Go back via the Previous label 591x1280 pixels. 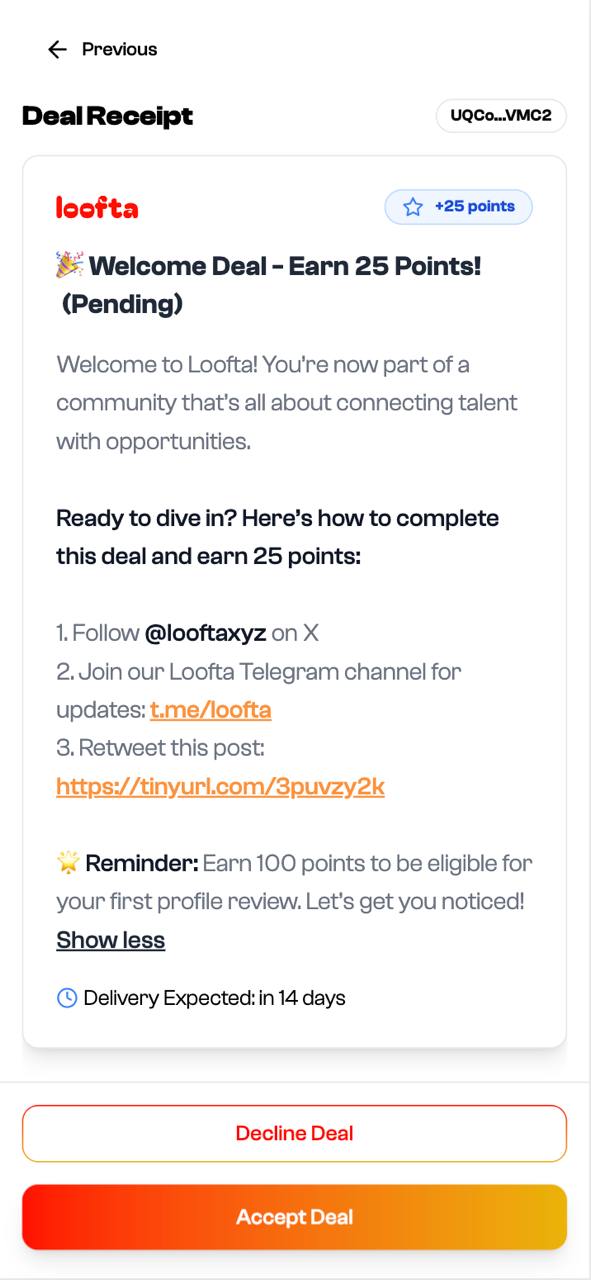[119, 49]
